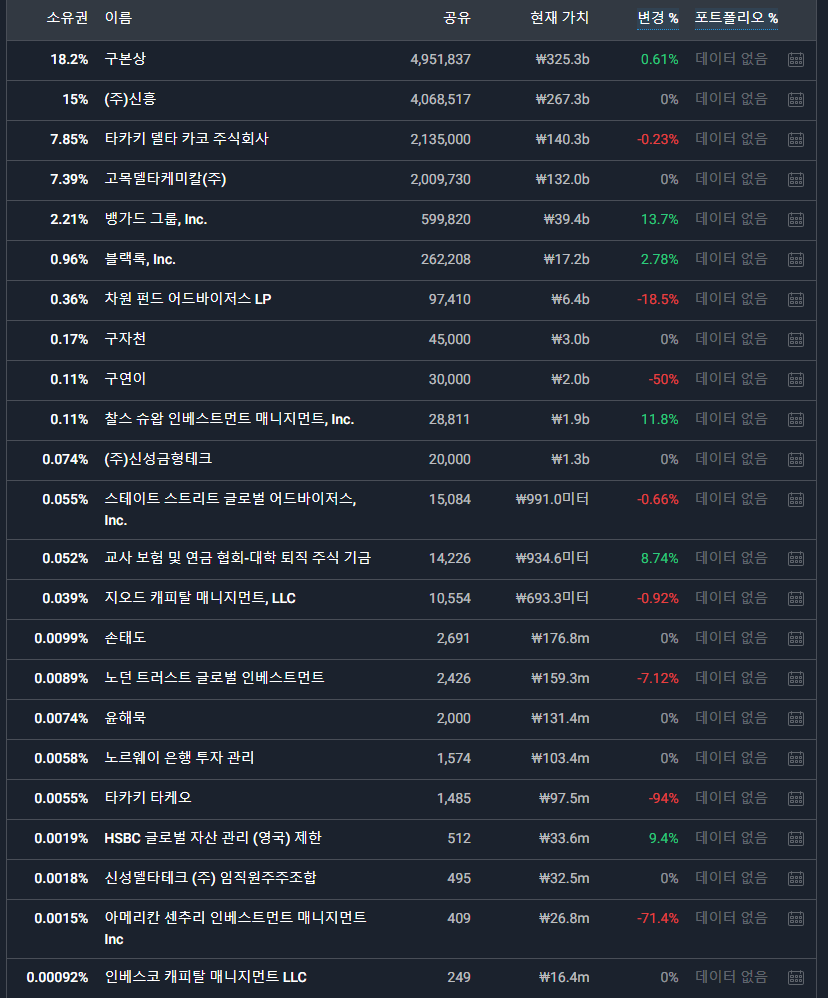Open calendar icon in 손태도 row
This screenshot has width=828, height=998.
tap(796, 638)
